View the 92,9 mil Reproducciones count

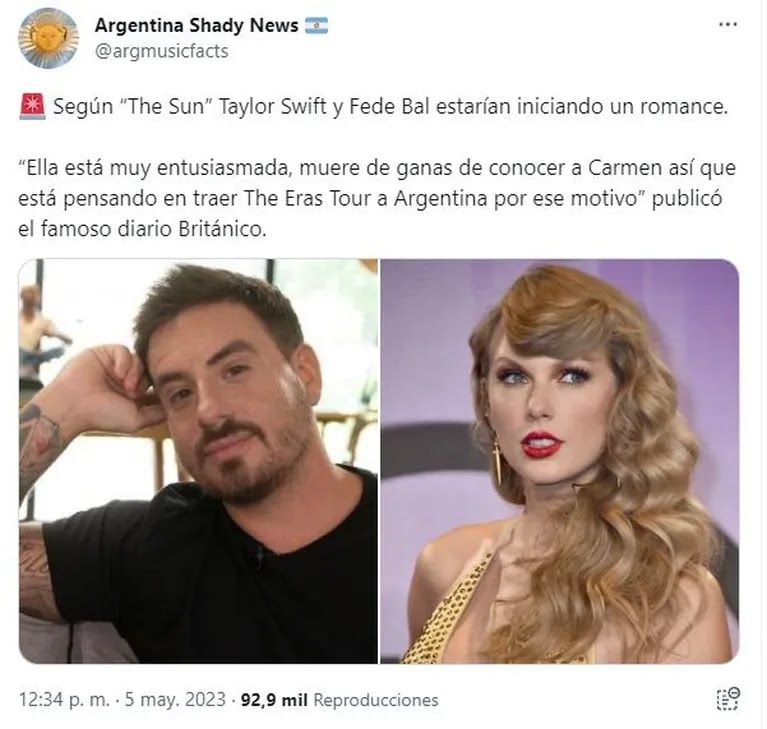pos(339,699)
